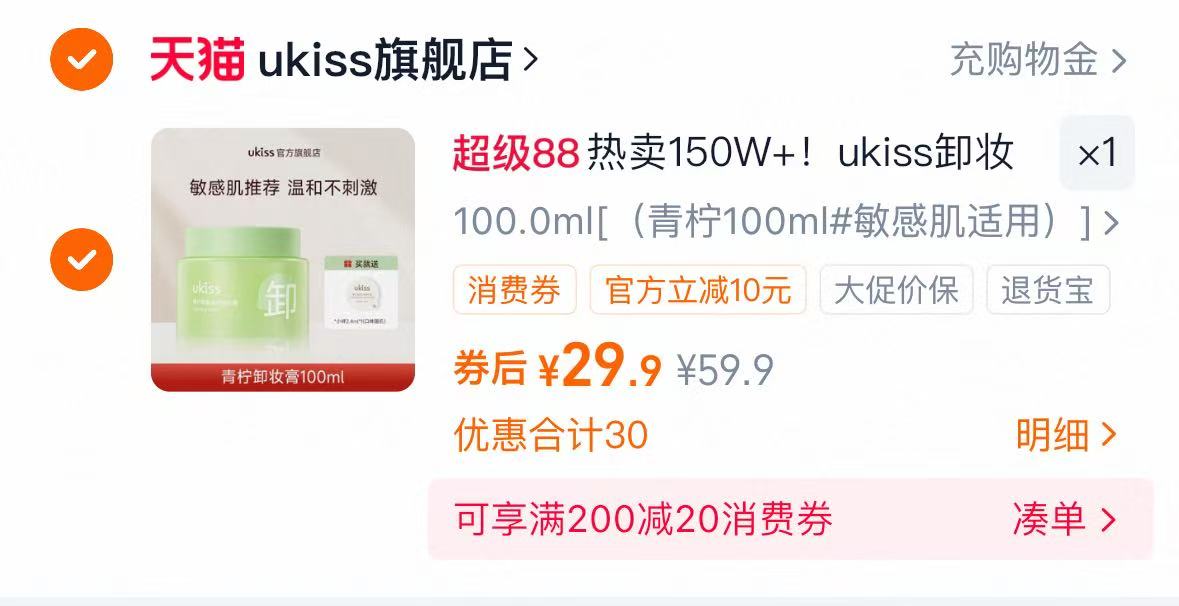View the 券后 ¥29.9 price
This screenshot has width=1179, height=606.
click(x=557, y=365)
